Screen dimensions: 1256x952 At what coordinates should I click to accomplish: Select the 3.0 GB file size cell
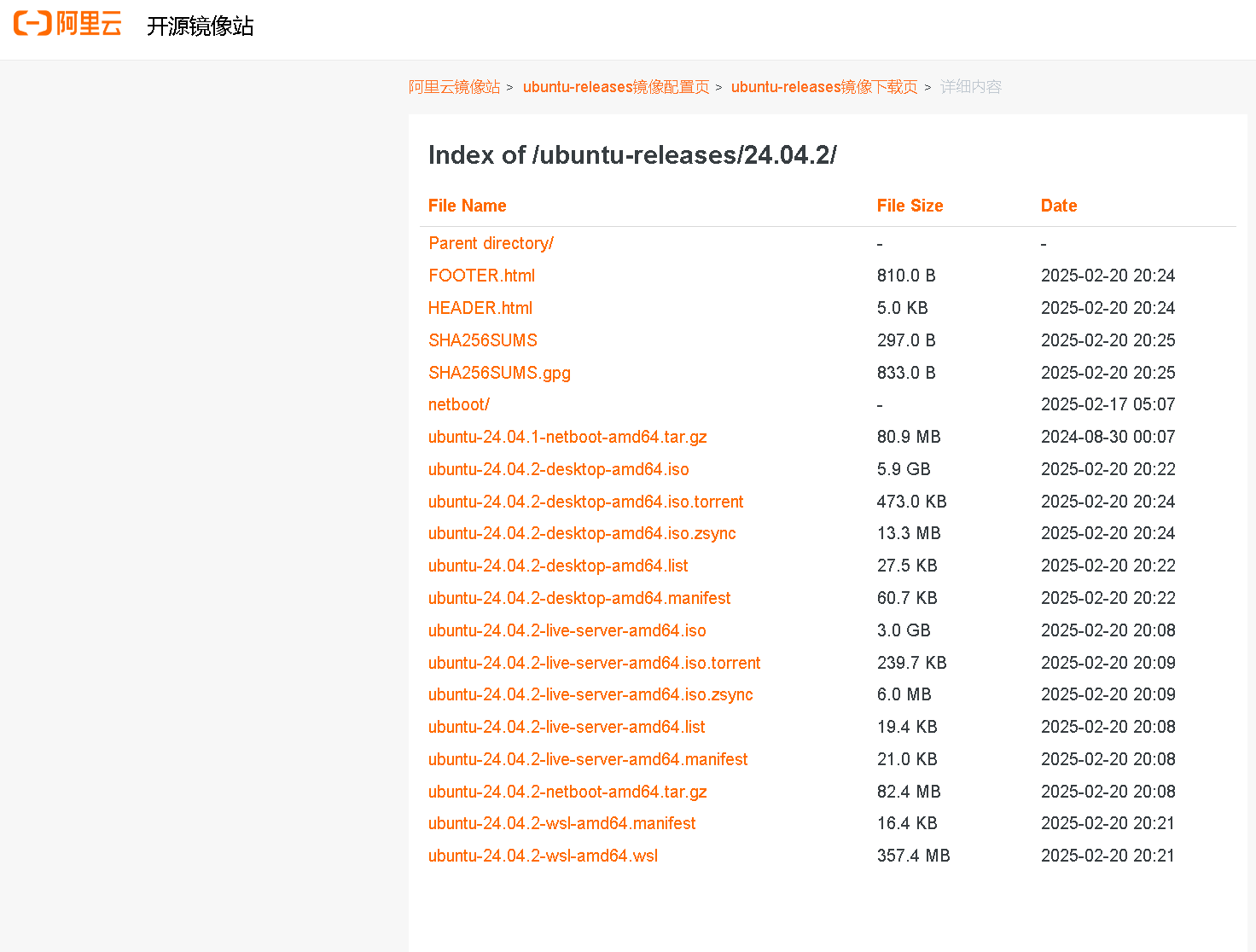pyautogui.click(x=904, y=630)
